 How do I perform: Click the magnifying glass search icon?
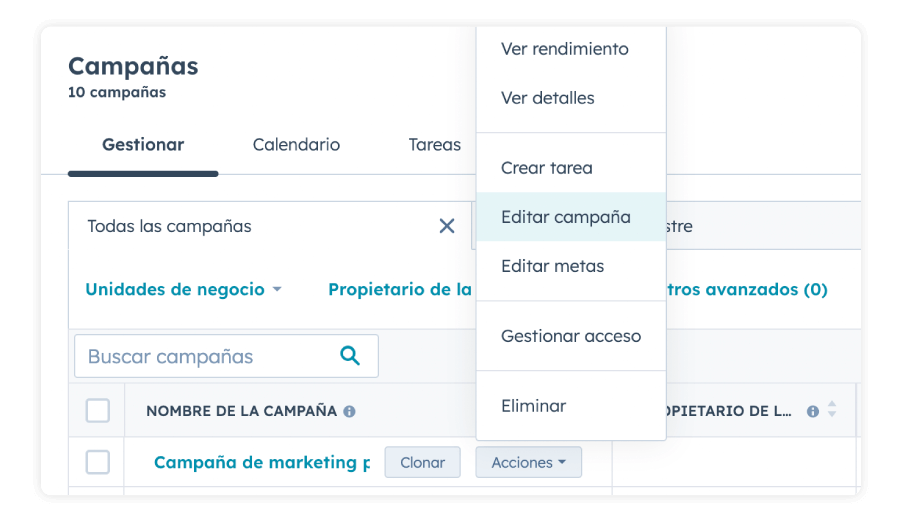349,356
